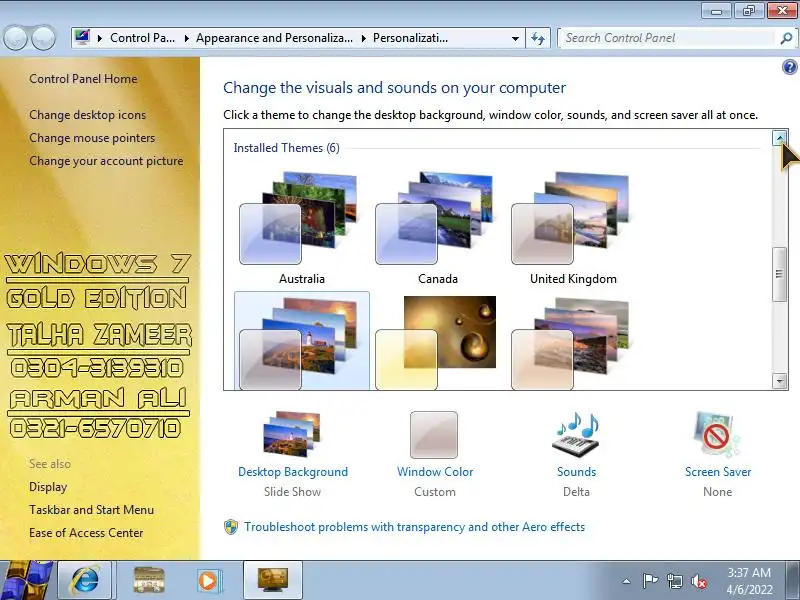Open the Screen Saver icon

pos(717,434)
